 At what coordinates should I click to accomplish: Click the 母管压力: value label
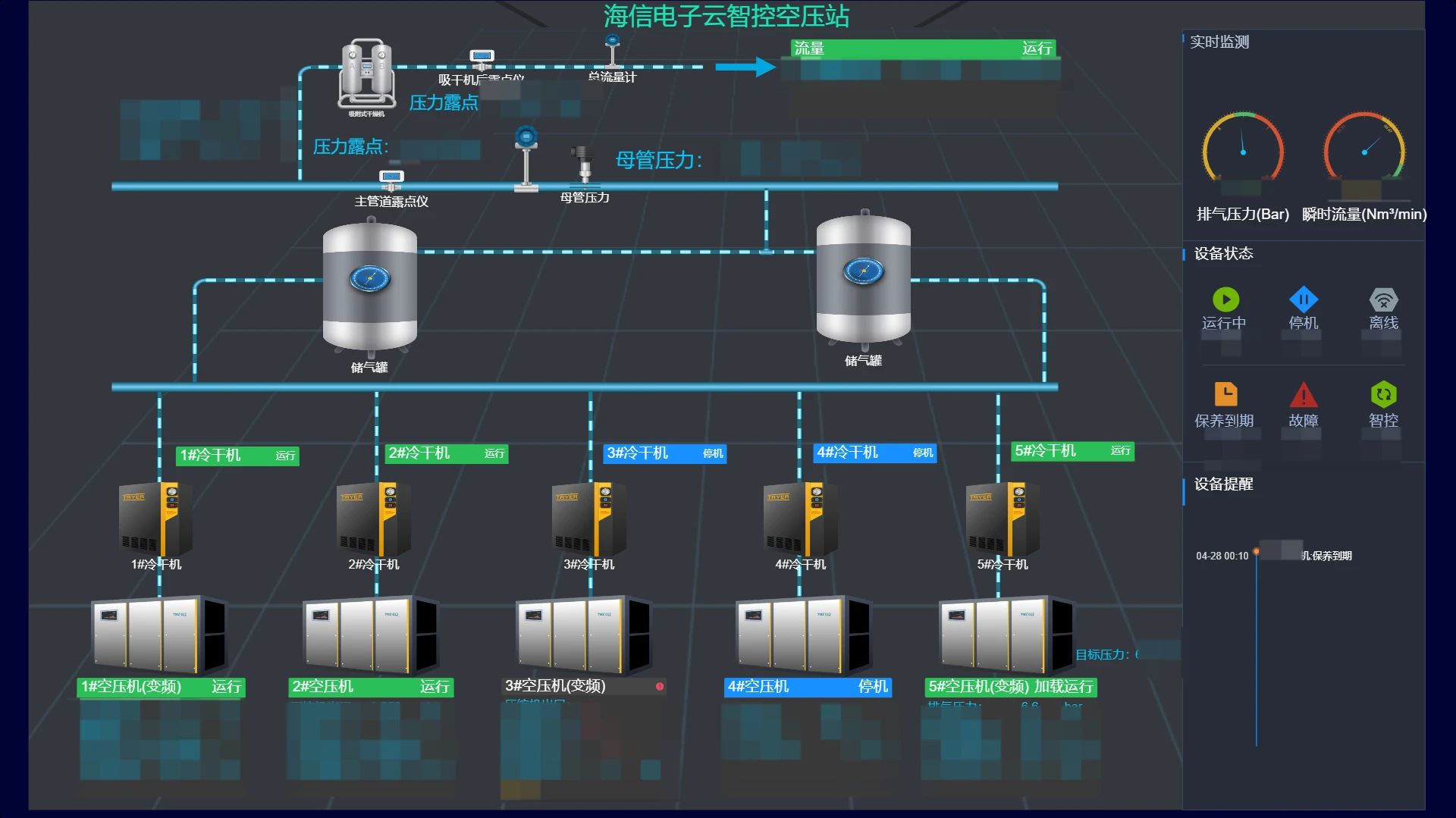(658, 160)
